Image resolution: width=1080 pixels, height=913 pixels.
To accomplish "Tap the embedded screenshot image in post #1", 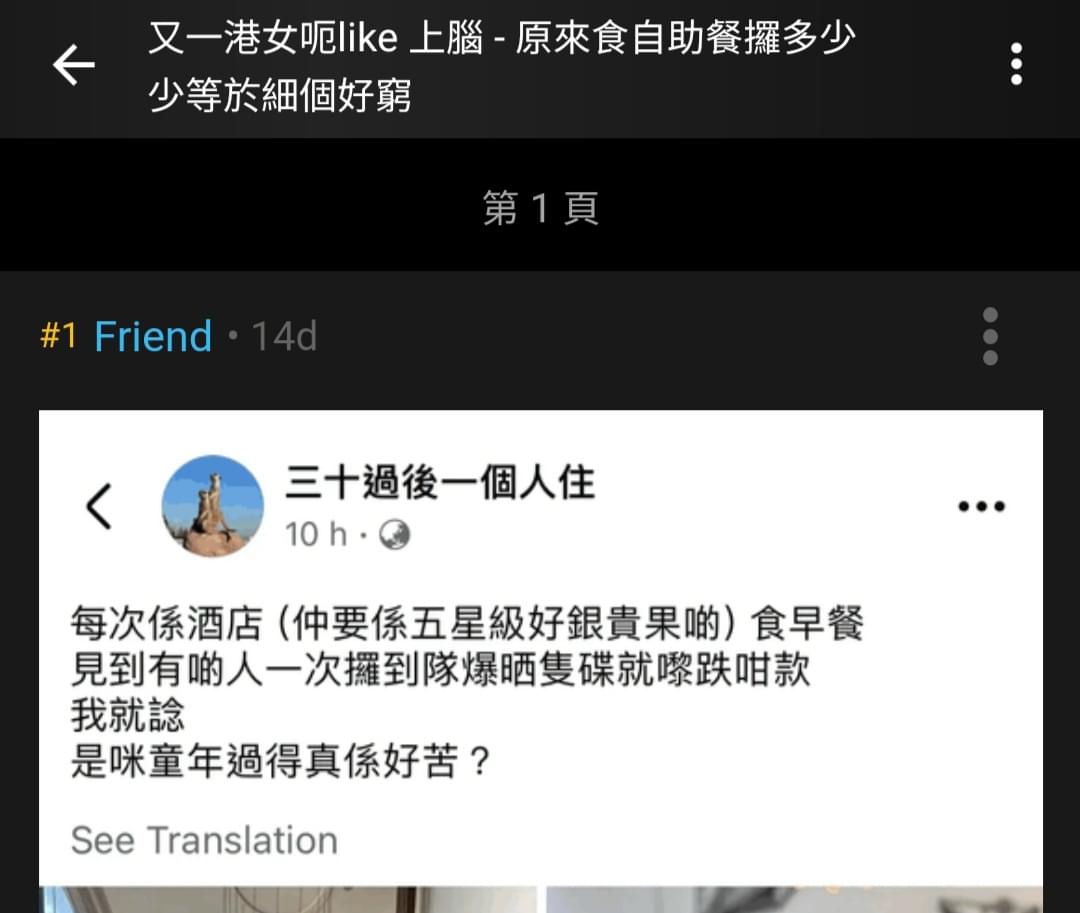I will pyautogui.click(x=541, y=662).
